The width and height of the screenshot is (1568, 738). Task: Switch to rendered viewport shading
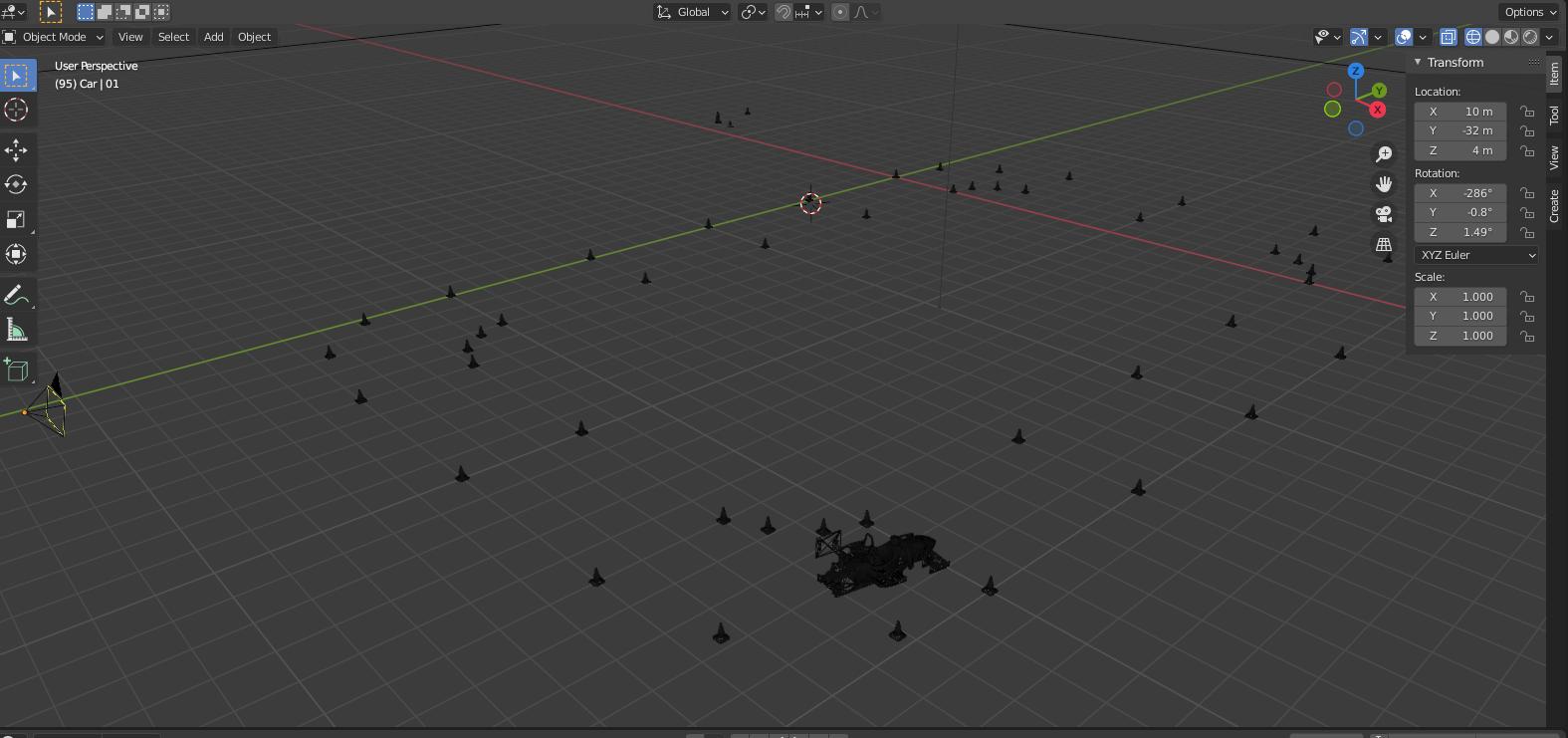[x=1530, y=37]
